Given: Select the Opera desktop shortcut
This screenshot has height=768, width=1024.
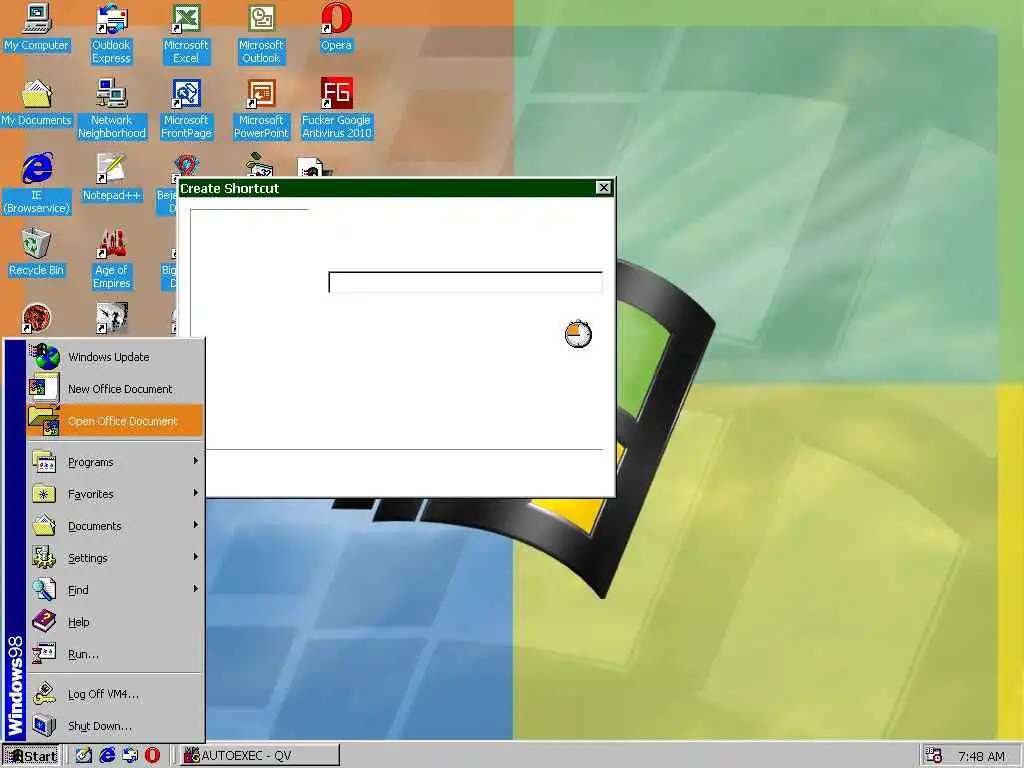Looking at the screenshot, I should click(336, 27).
